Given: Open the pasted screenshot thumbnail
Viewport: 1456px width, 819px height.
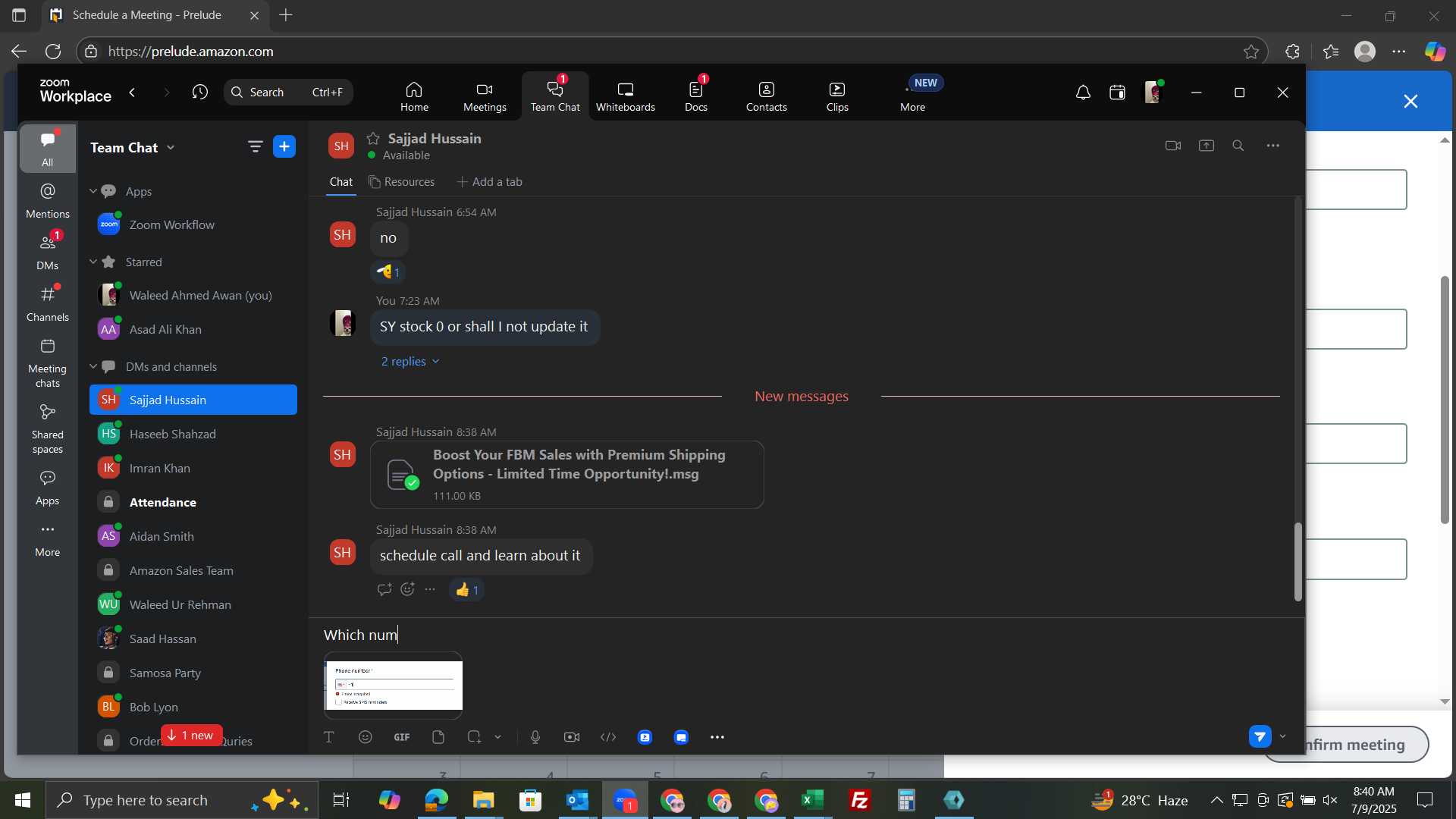Looking at the screenshot, I should click(x=393, y=686).
